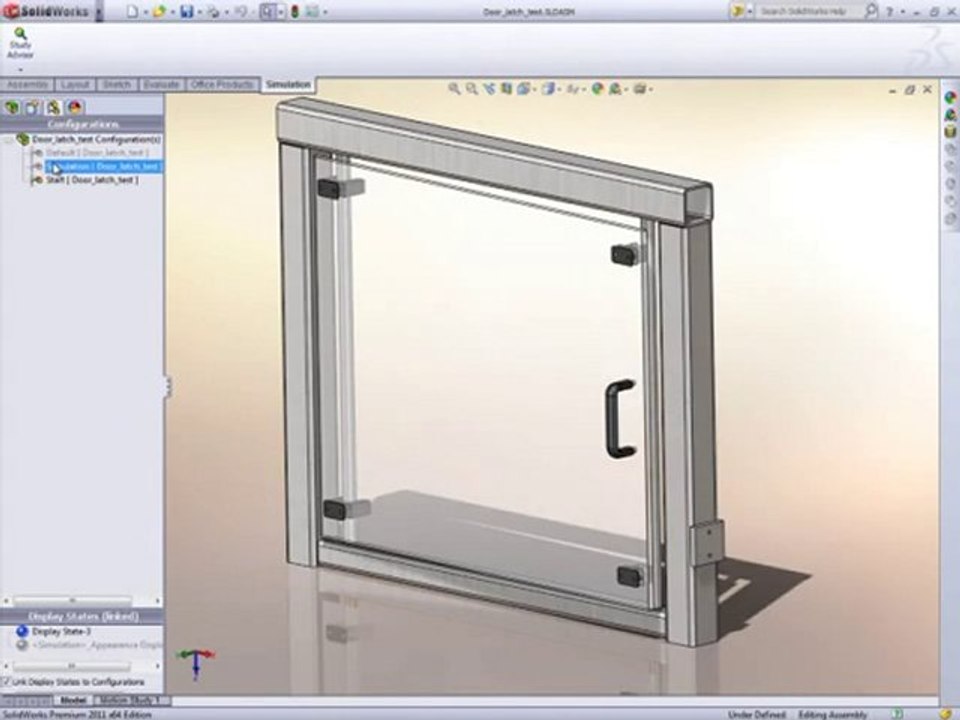Select Door_latch_test Configuration(s) root item
Screen dimensions: 960x720
(x=89, y=140)
